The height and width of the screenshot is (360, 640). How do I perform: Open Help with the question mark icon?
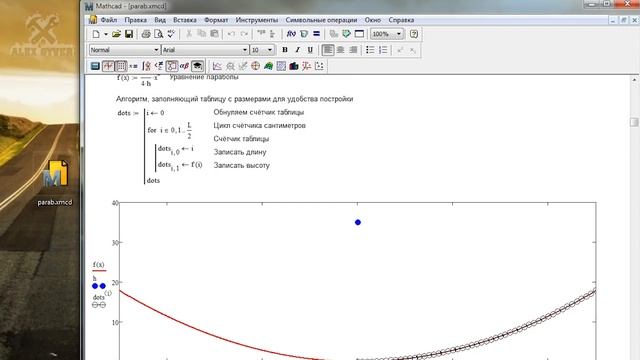click(x=414, y=34)
